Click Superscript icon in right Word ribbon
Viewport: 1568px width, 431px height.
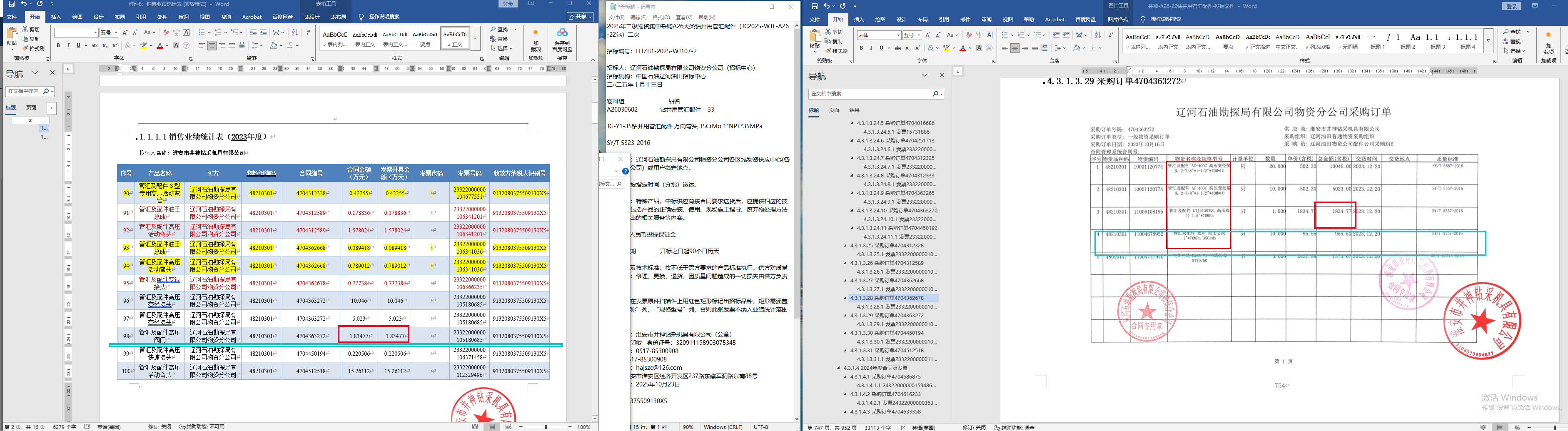pos(919,48)
